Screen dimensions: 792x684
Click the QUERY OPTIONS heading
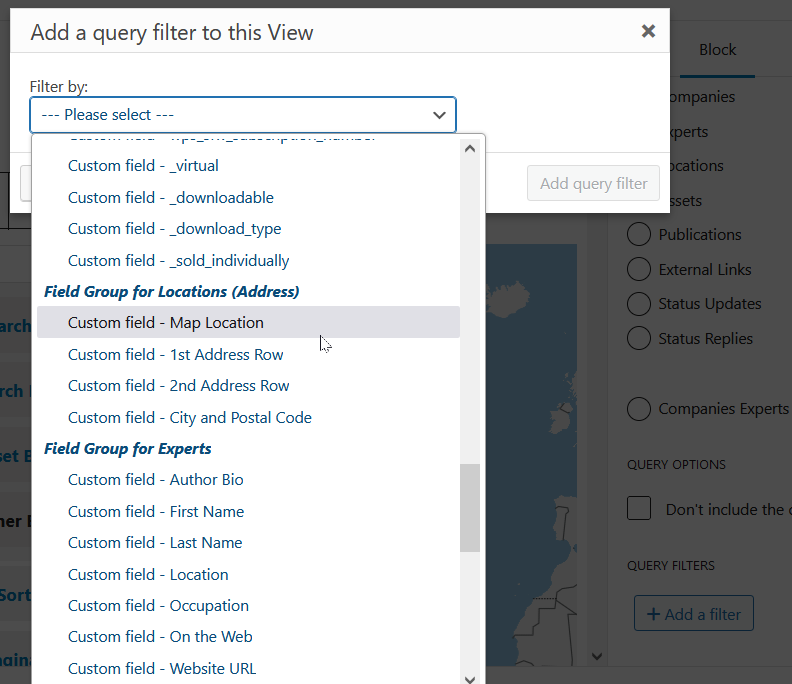(676, 465)
